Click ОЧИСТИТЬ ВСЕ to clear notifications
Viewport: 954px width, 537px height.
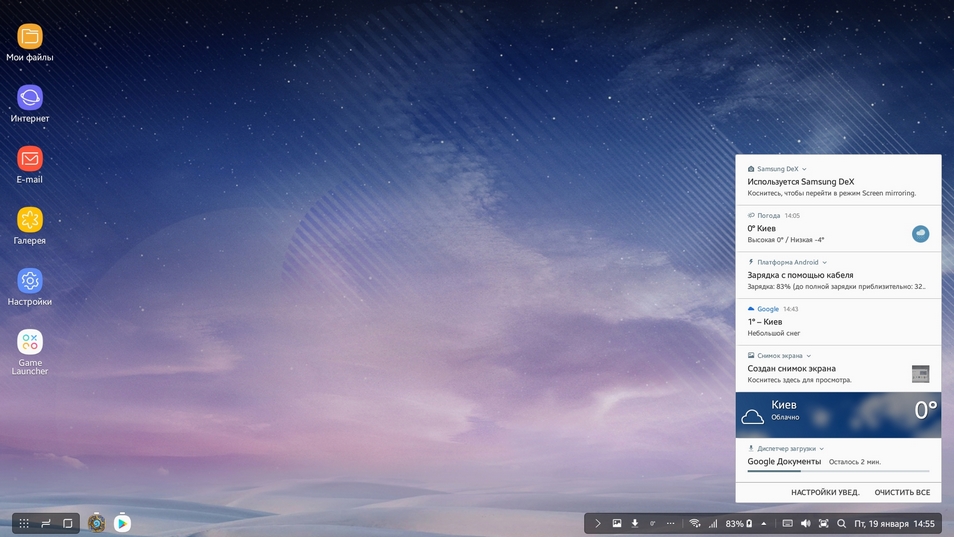(902, 492)
